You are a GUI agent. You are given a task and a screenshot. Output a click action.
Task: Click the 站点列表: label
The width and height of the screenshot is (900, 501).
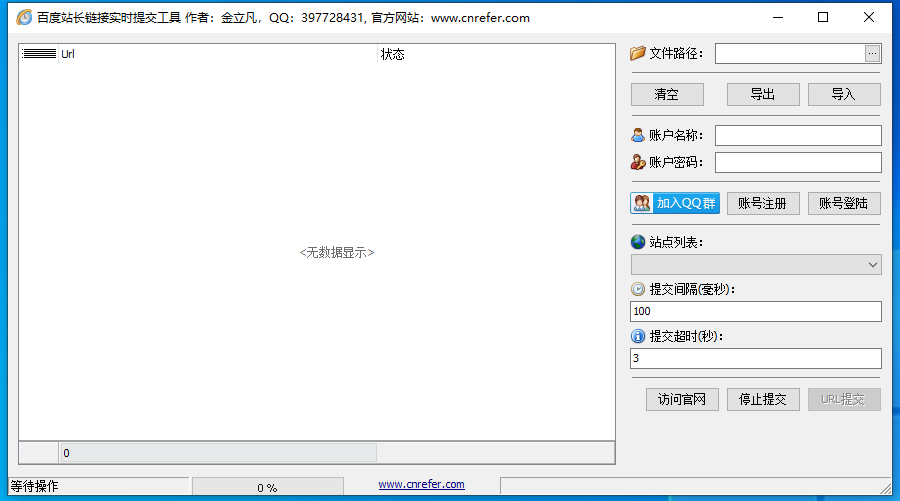(676, 242)
